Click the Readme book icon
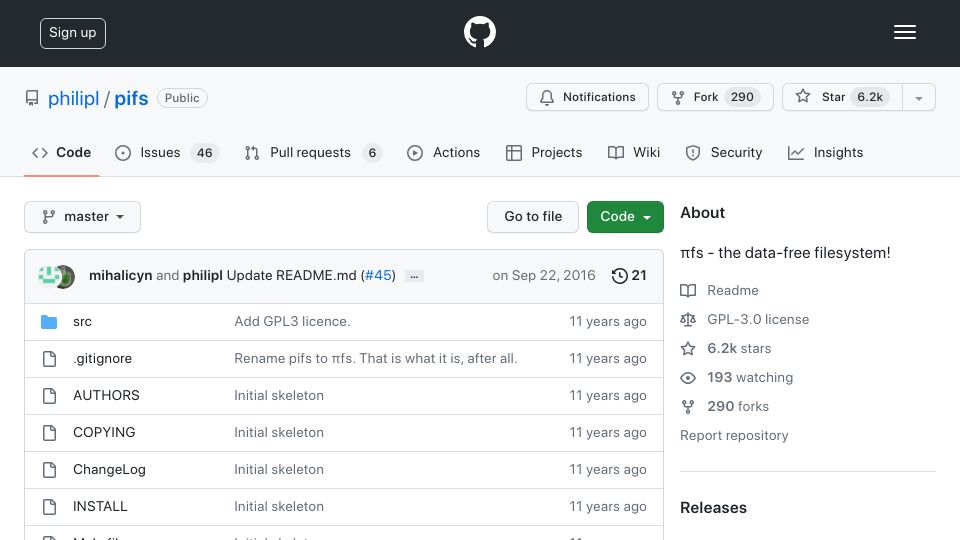The width and height of the screenshot is (960, 540). point(688,290)
